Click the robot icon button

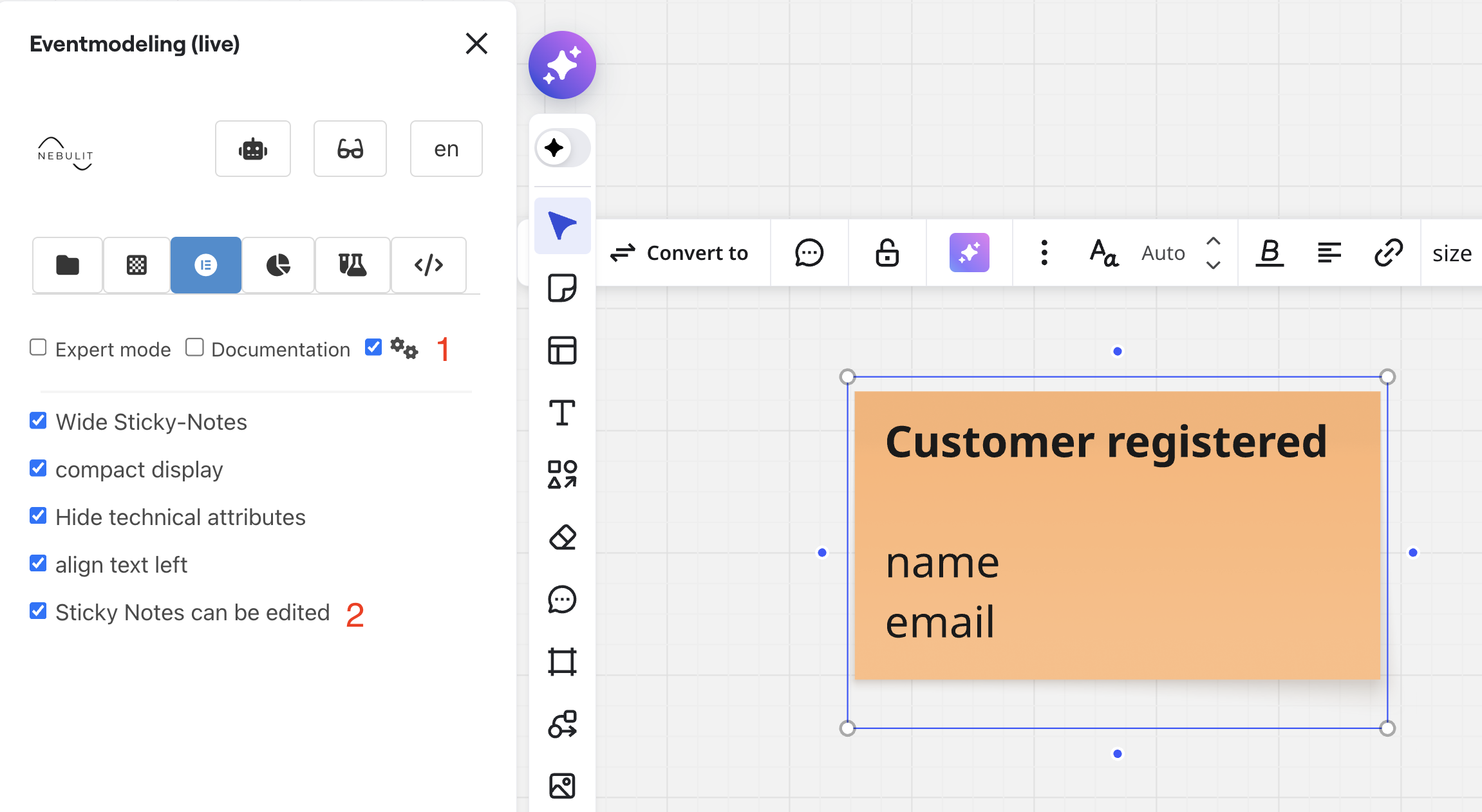point(253,149)
